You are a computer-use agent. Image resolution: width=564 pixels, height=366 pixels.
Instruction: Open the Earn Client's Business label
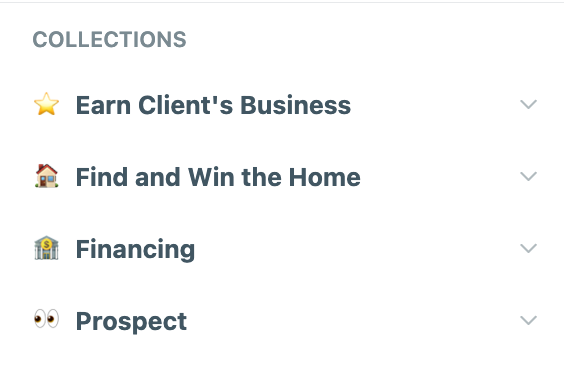213,105
